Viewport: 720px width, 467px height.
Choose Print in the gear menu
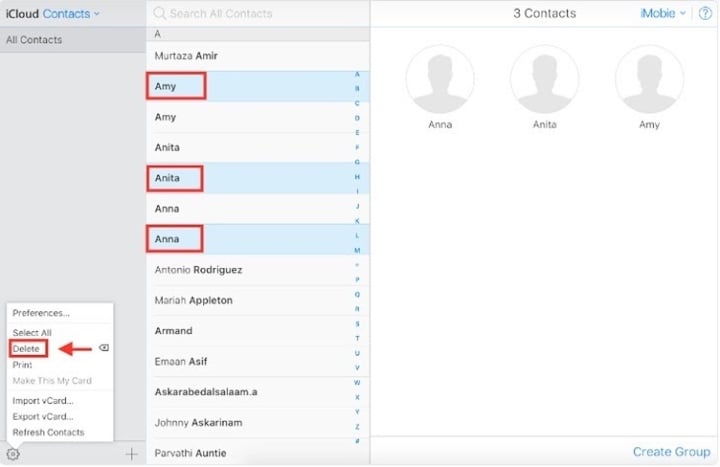pos(22,365)
